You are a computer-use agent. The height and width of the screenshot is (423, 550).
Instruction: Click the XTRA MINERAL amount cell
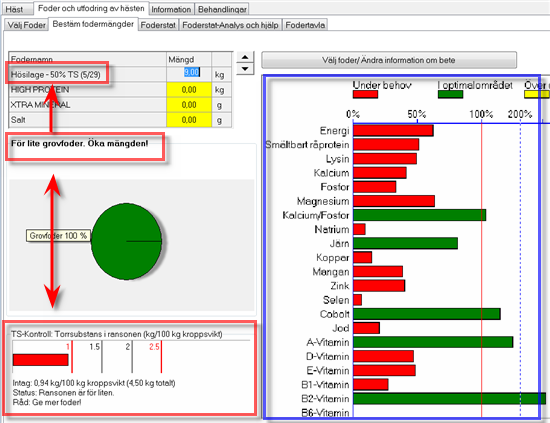coord(189,105)
